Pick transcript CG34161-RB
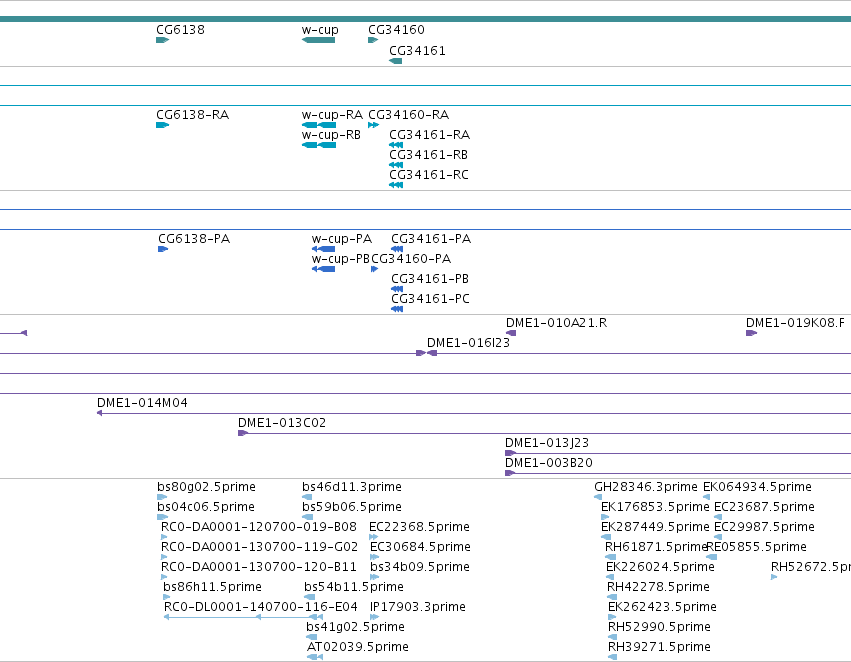This screenshot has height=662, width=851. pyautogui.click(x=428, y=155)
